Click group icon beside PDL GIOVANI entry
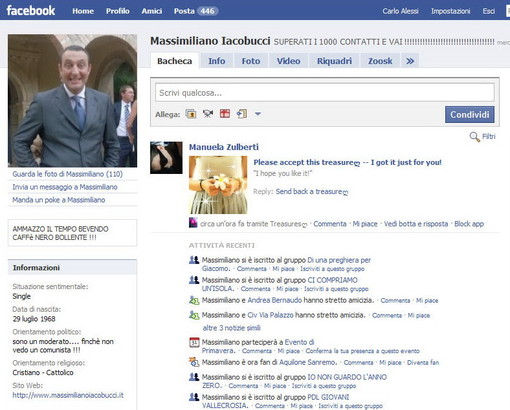The image size is (510, 410). [194, 397]
